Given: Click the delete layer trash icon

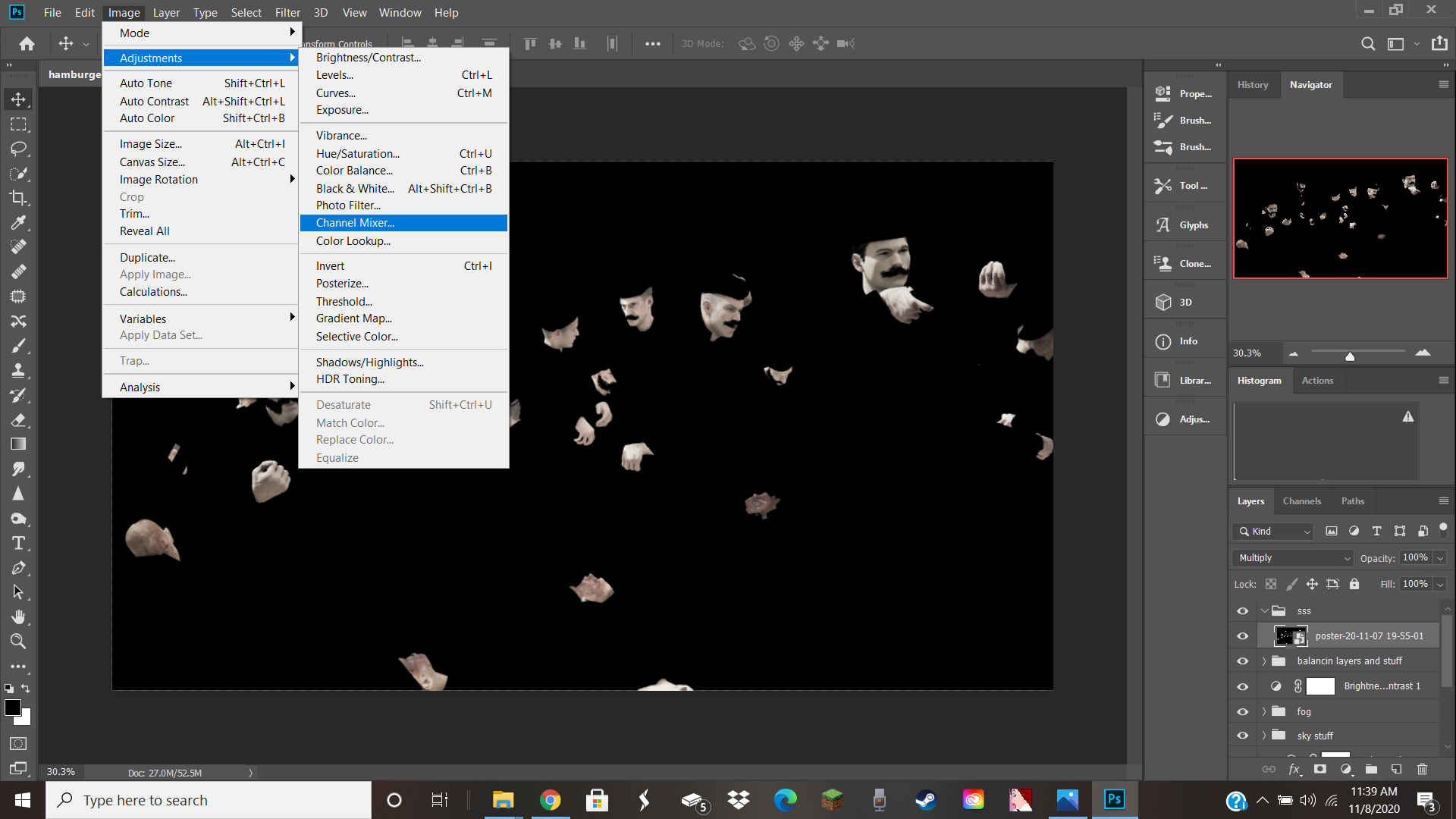Looking at the screenshot, I should point(1422,769).
